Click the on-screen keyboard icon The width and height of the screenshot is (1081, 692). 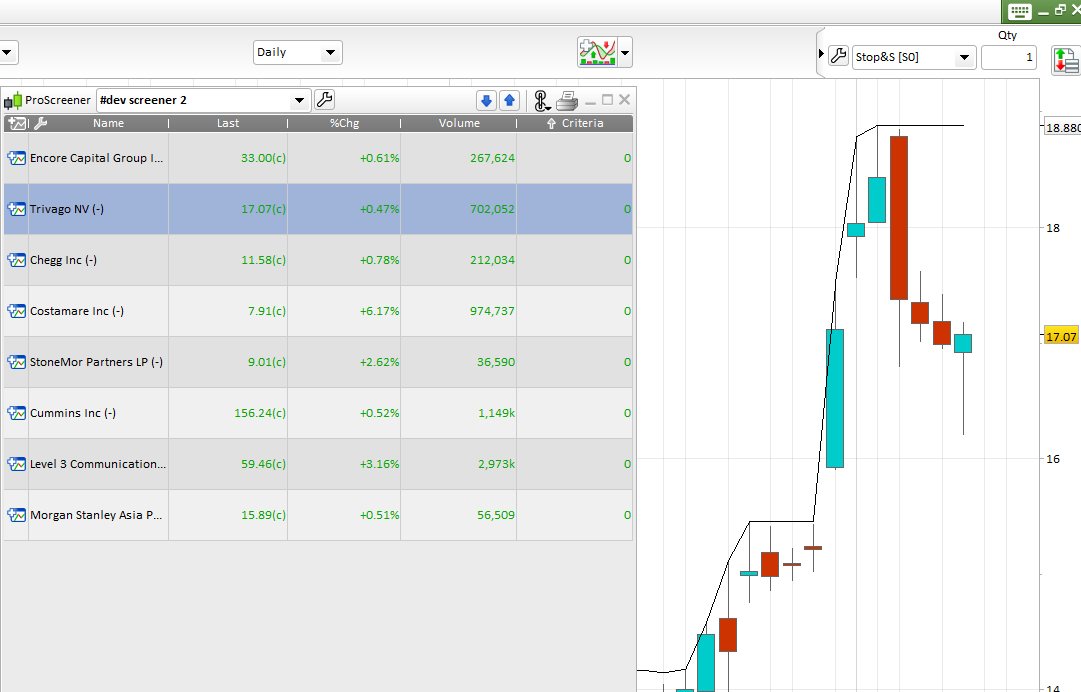[1020, 11]
